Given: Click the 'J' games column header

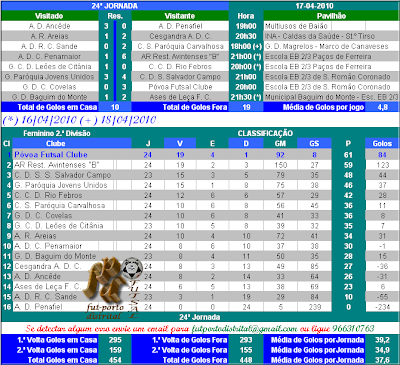Looking at the screenshot, I should pos(148,143).
